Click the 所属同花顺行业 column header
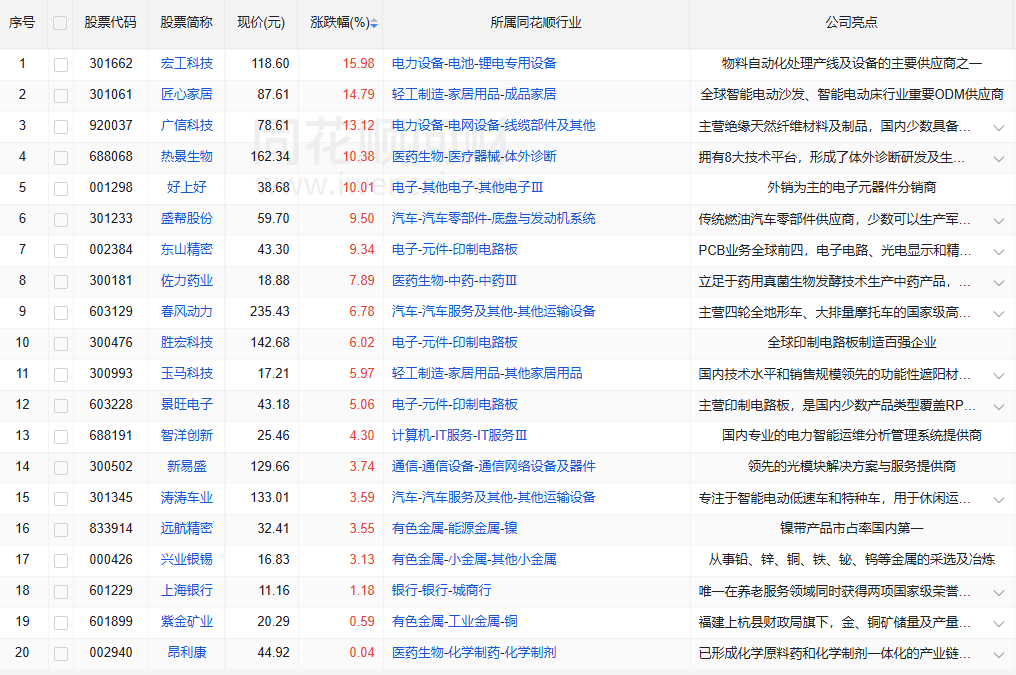This screenshot has width=1016, height=675. [x=536, y=23]
